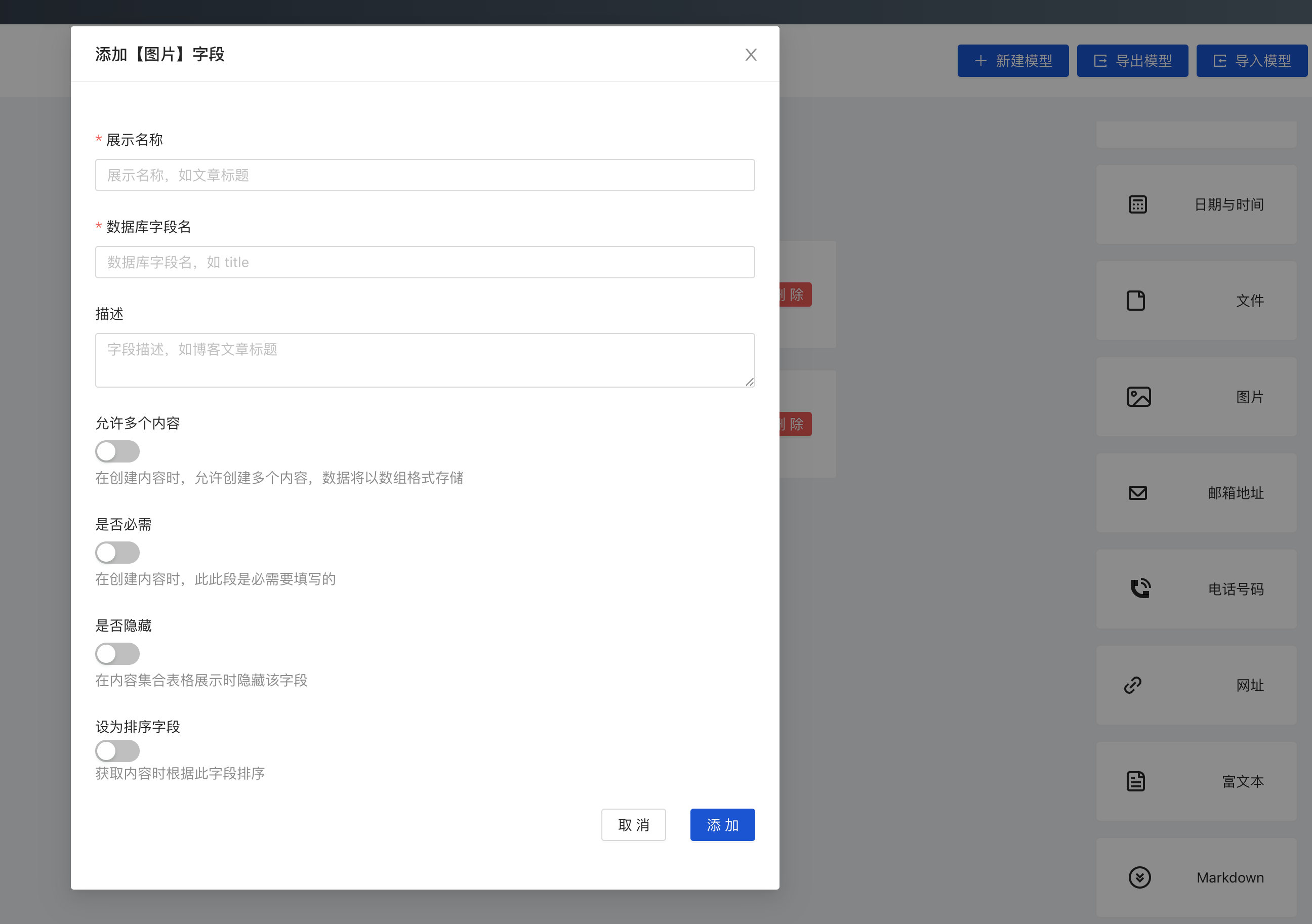This screenshot has width=1312, height=924.
Task: Click the 富文本 document icon
Action: pos(1135,781)
